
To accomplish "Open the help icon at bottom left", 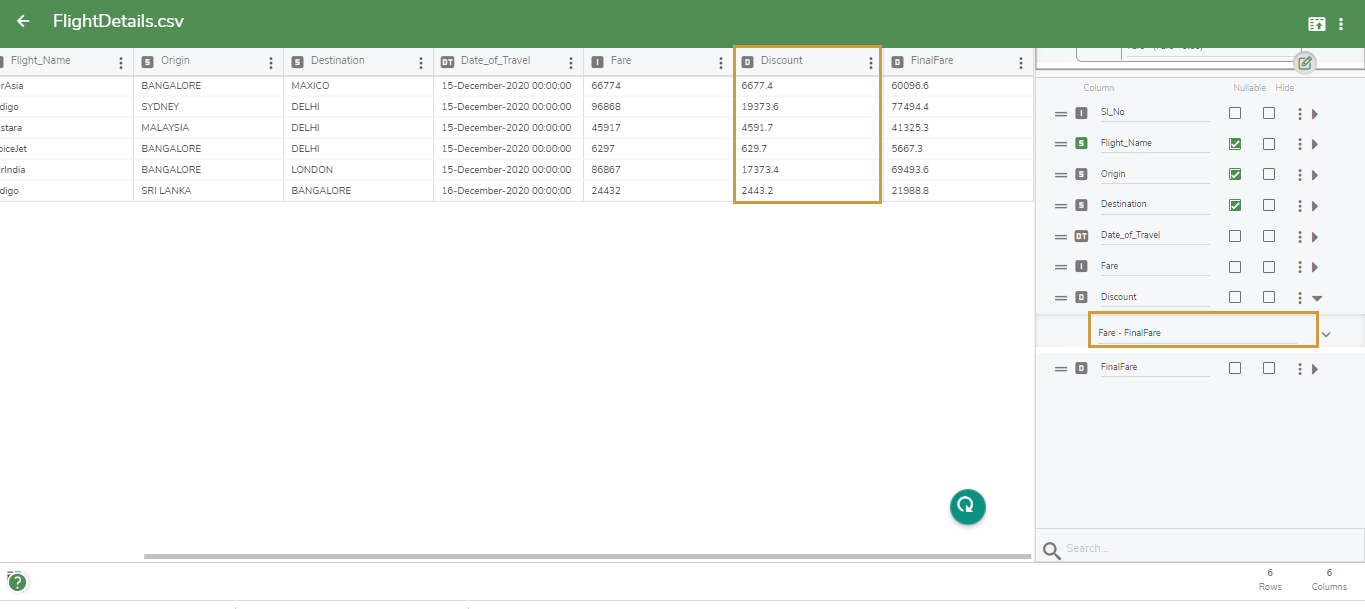I will (x=17, y=580).
